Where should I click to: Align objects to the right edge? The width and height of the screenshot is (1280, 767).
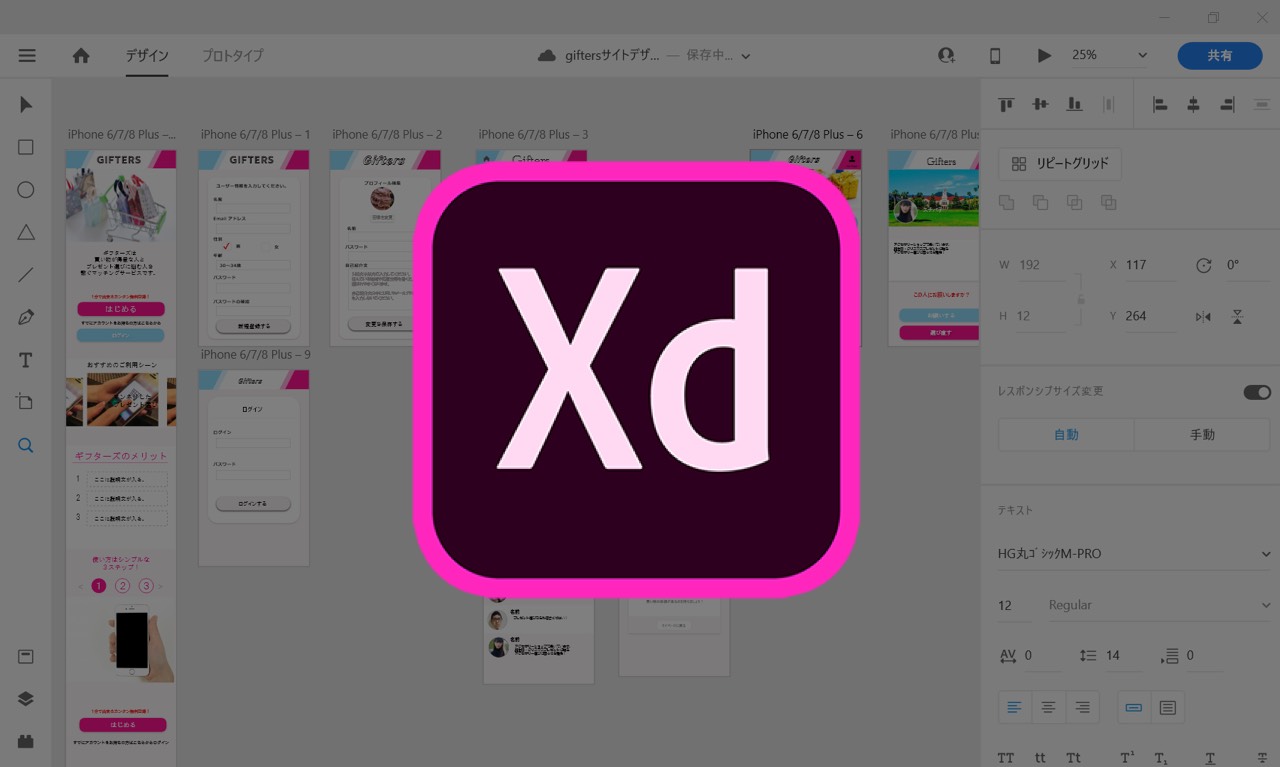tap(1227, 104)
